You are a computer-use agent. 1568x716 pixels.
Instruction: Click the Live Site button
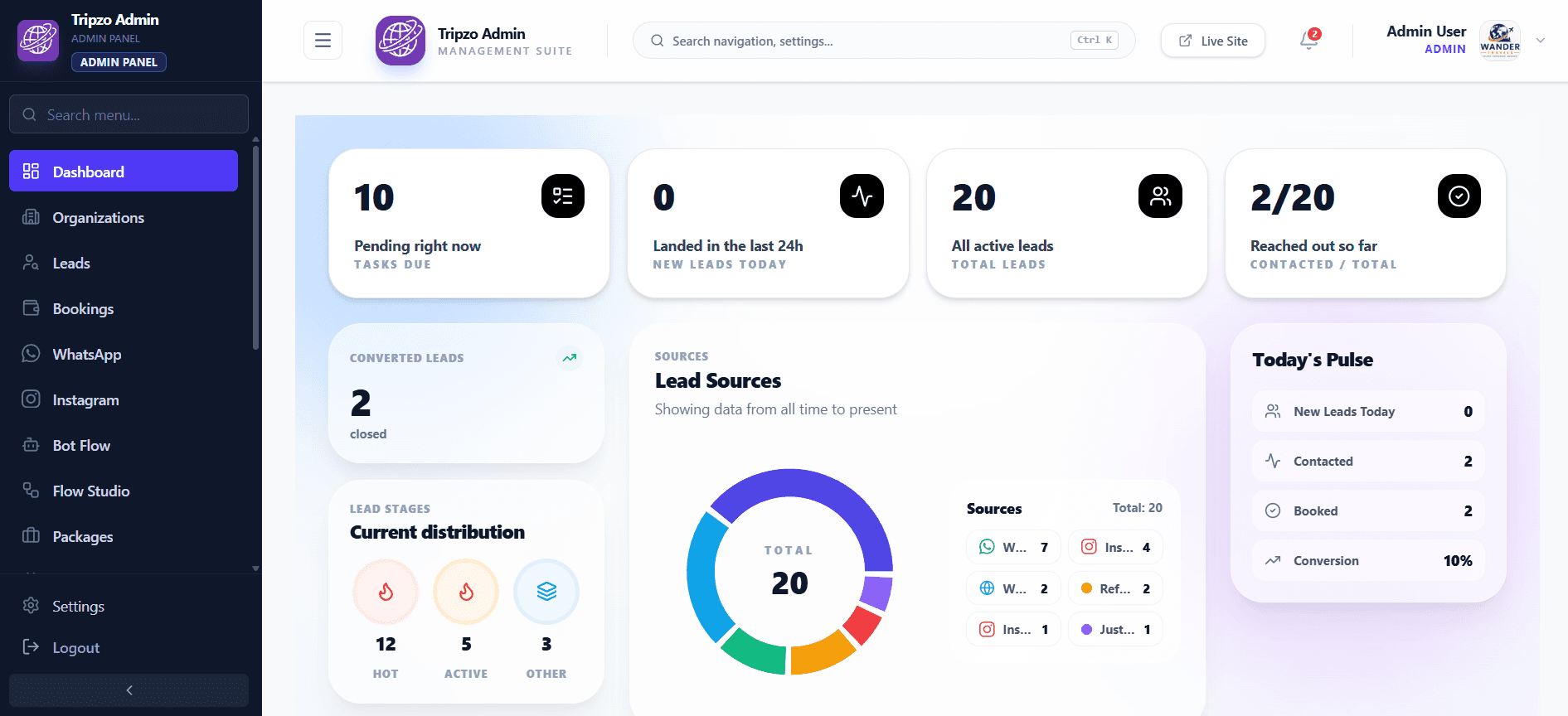pyautogui.click(x=1213, y=41)
